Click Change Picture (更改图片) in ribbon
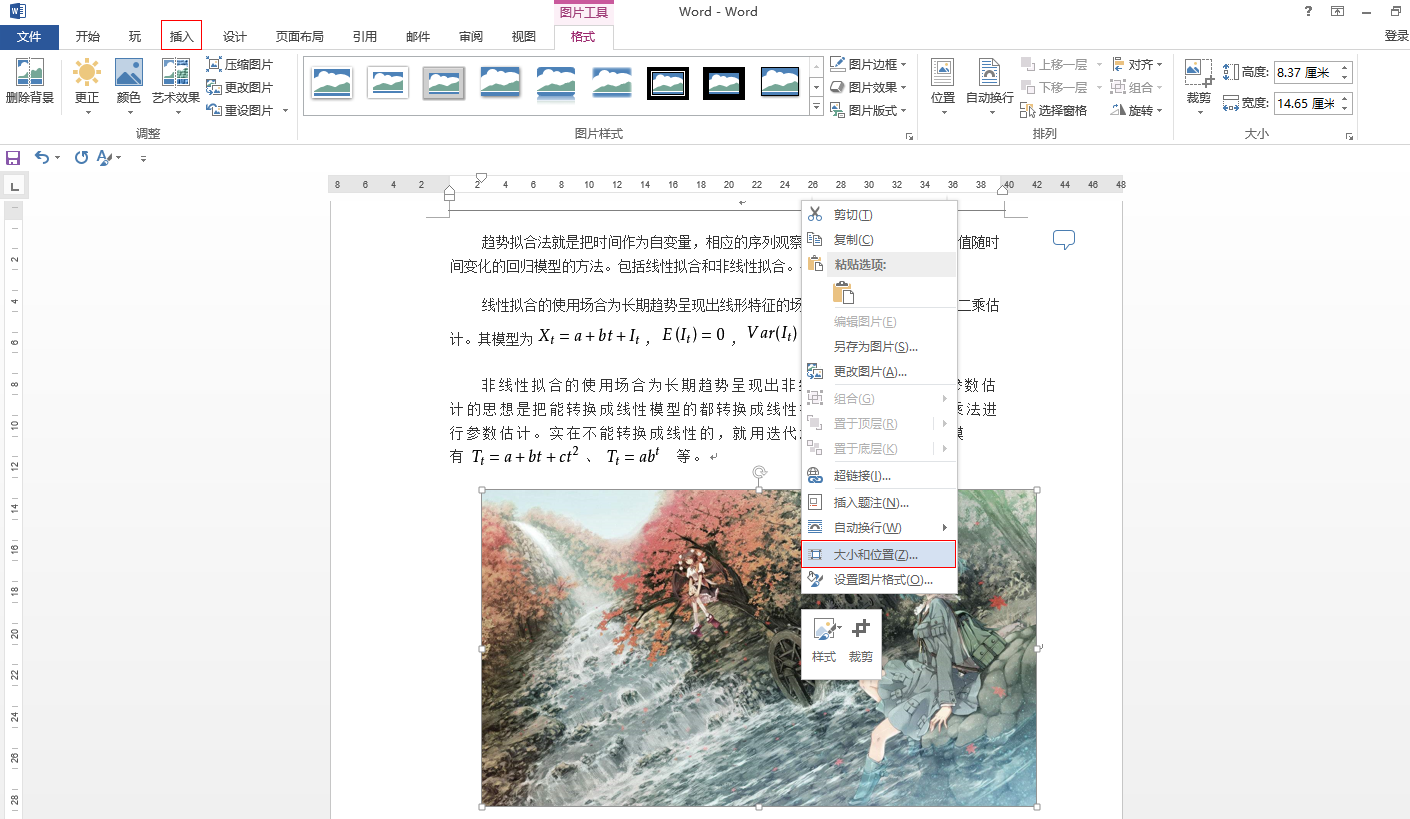 [x=240, y=87]
